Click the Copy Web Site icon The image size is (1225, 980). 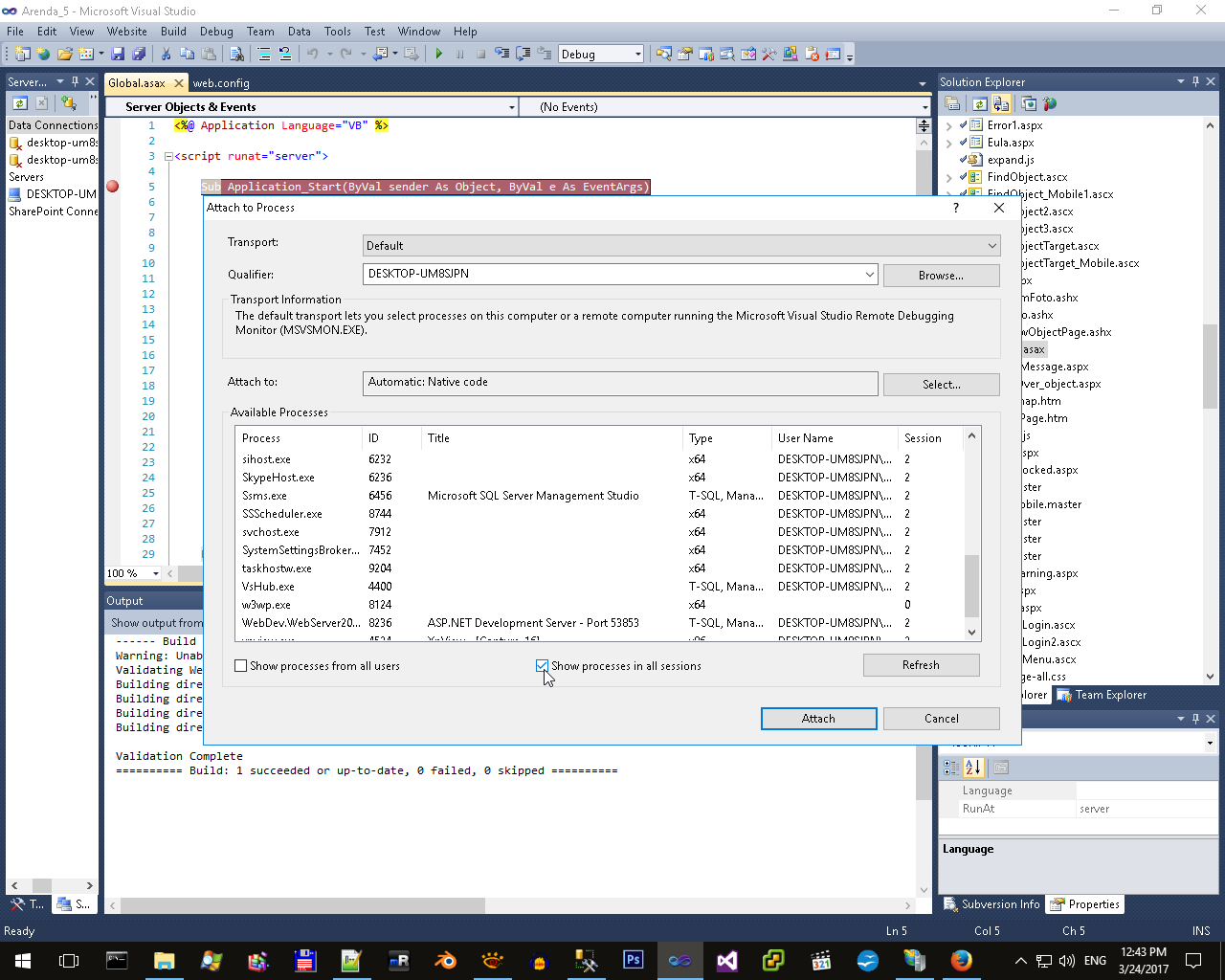[x=1029, y=103]
